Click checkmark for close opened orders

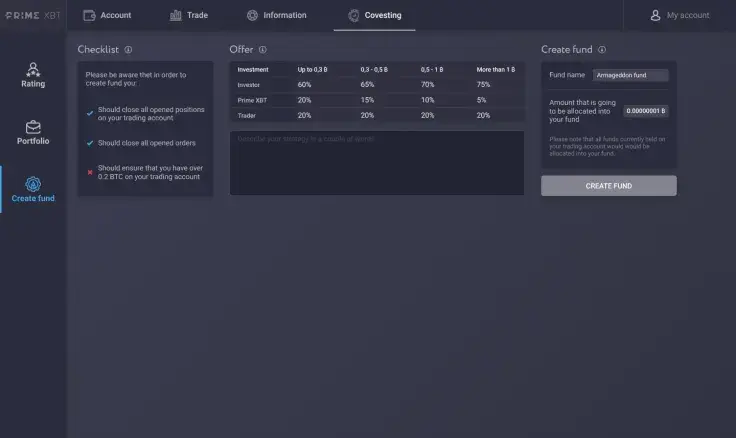pos(90,143)
